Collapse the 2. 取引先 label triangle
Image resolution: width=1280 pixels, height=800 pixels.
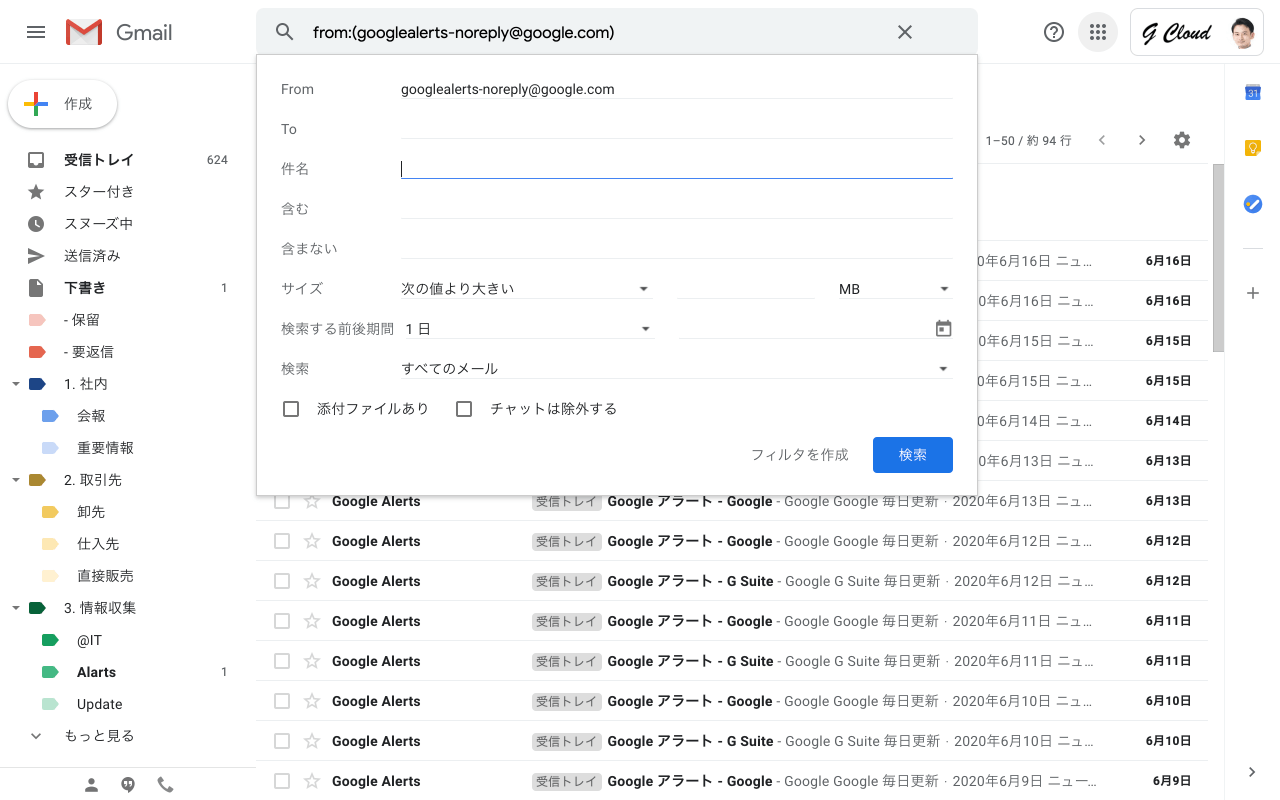tap(15, 480)
